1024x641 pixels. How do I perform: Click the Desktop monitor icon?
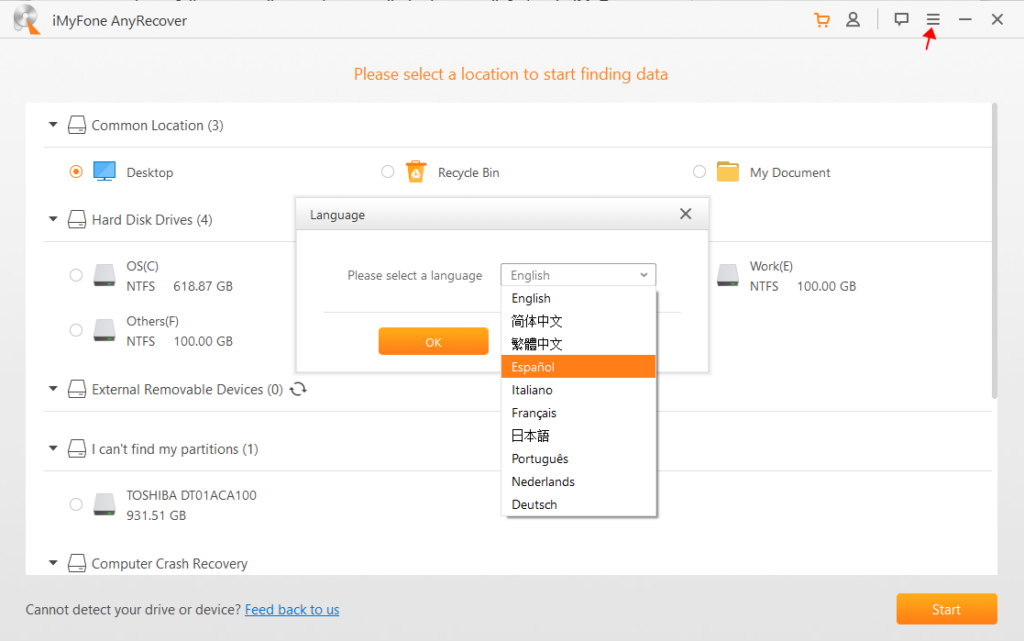(x=104, y=172)
